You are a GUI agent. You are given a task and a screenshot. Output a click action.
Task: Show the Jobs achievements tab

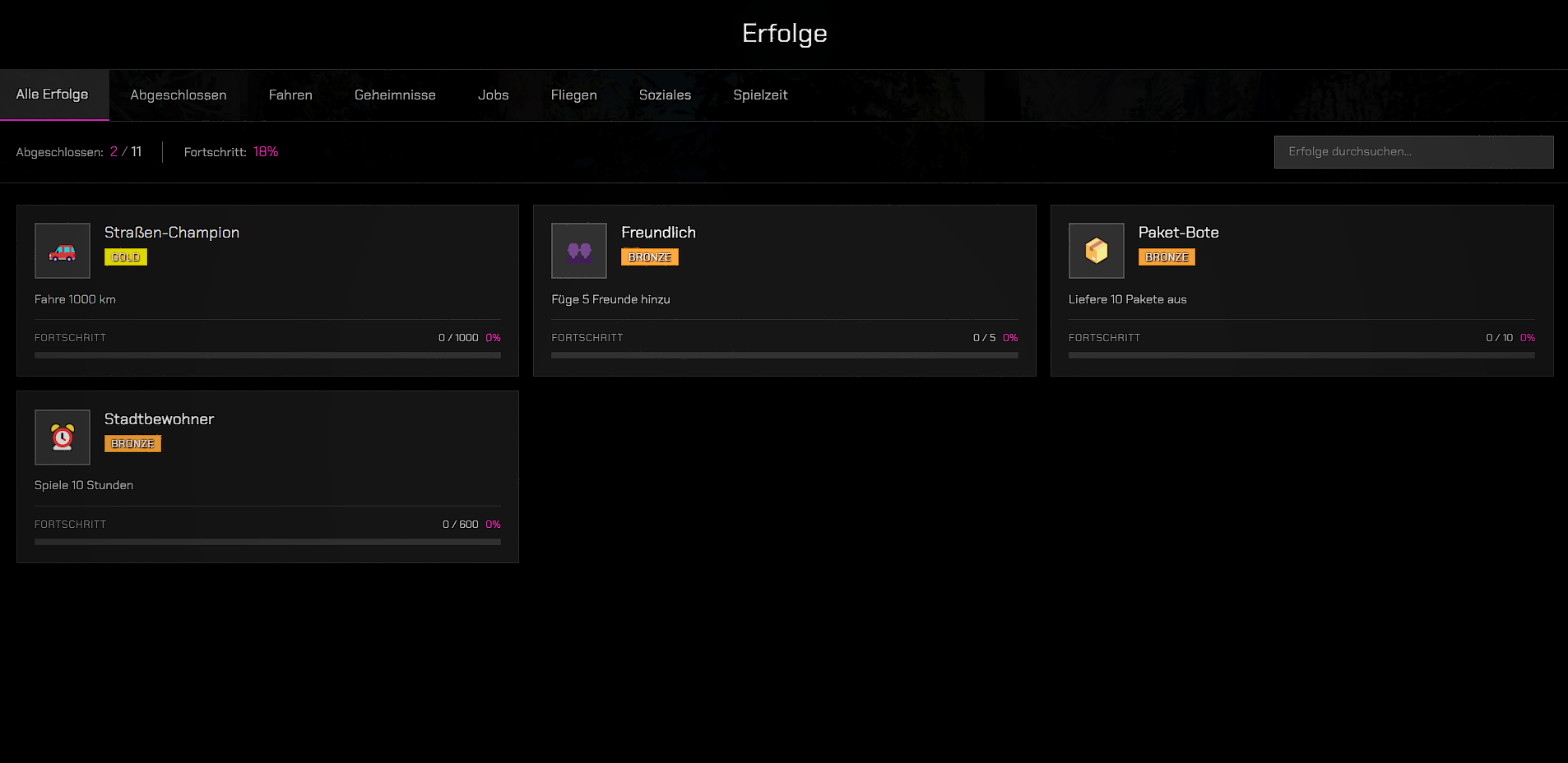click(x=493, y=95)
